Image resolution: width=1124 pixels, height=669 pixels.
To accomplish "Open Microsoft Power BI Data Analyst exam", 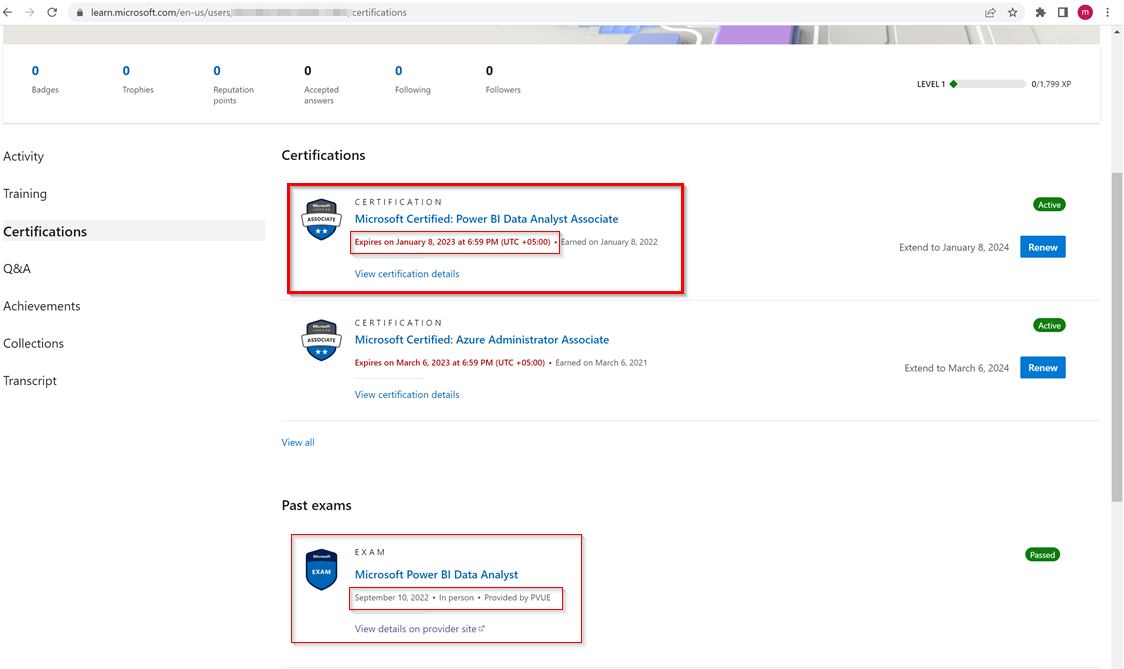I will [436, 574].
